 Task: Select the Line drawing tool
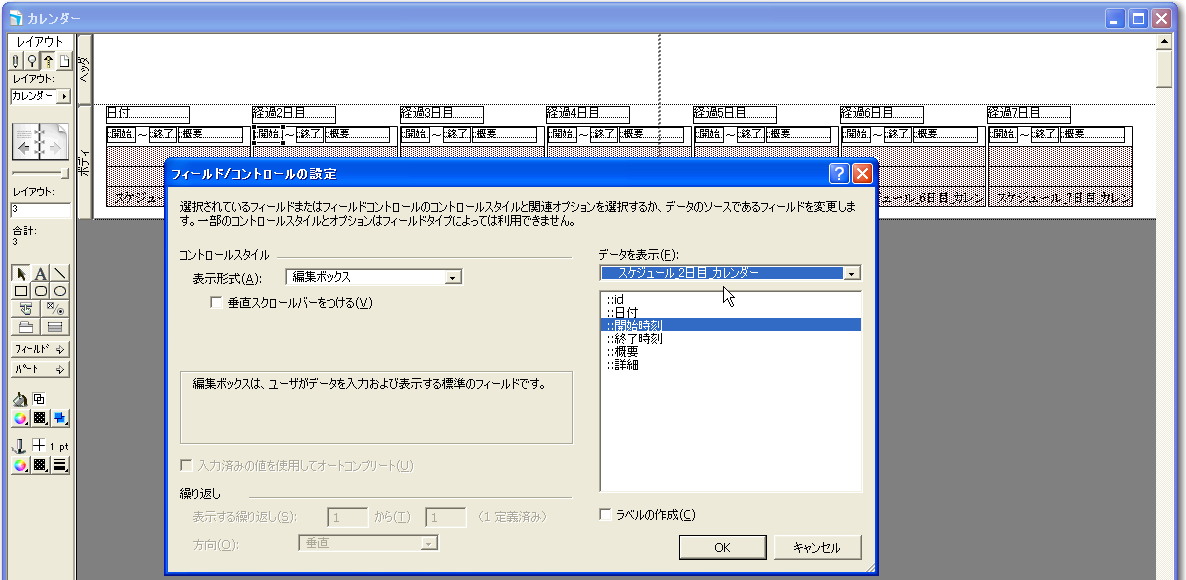click(59, 274)
